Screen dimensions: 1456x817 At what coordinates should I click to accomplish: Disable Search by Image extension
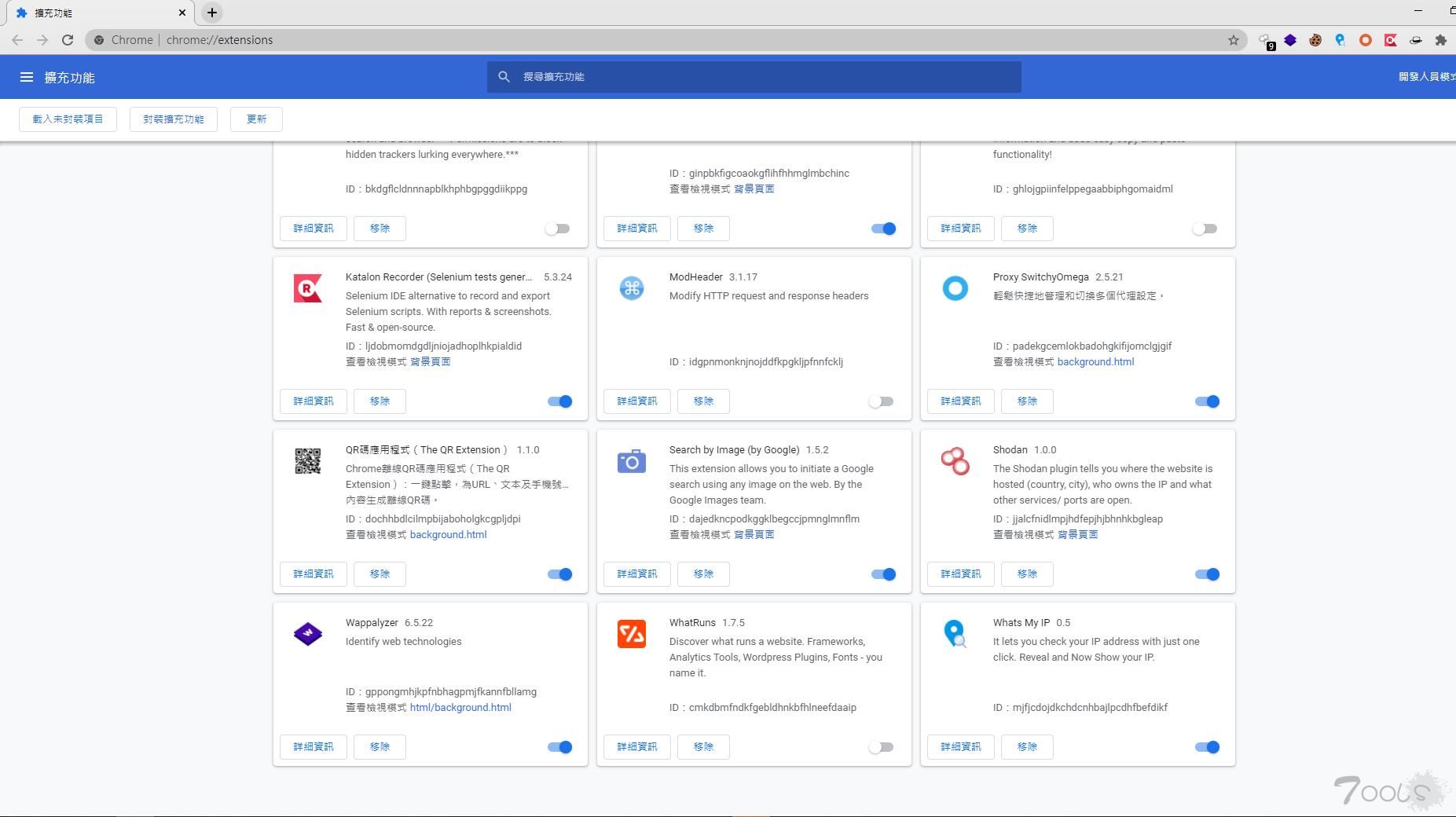884,574
